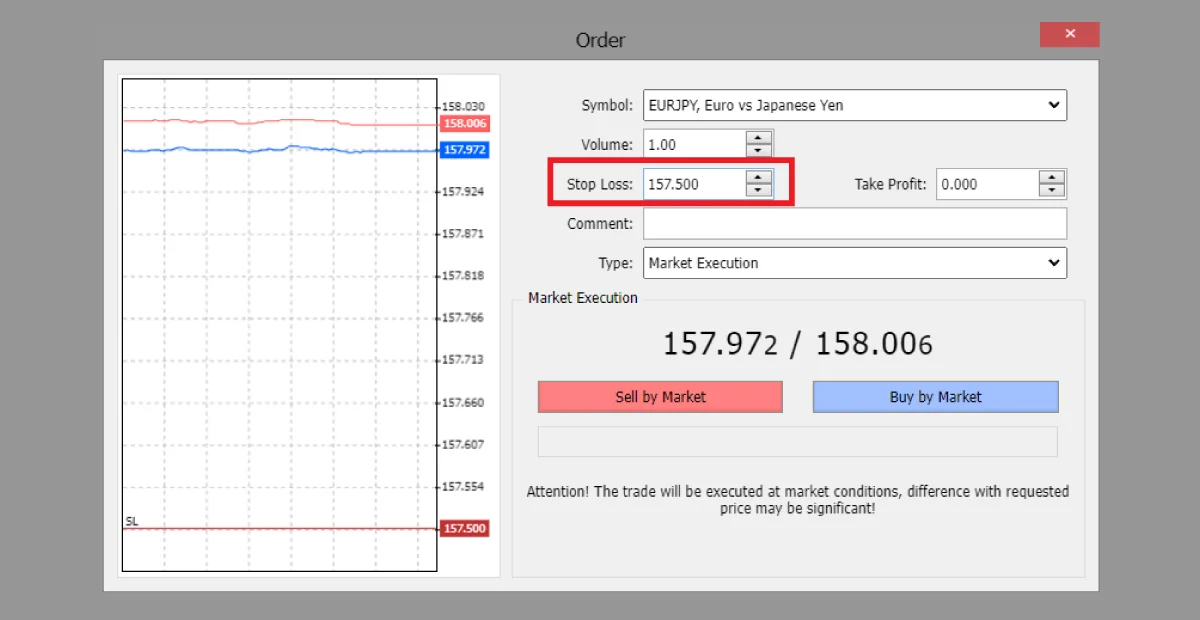Increase Take Profit using its up arrow
This screenshot has height=620, width=1200.
click(1051, 179)
